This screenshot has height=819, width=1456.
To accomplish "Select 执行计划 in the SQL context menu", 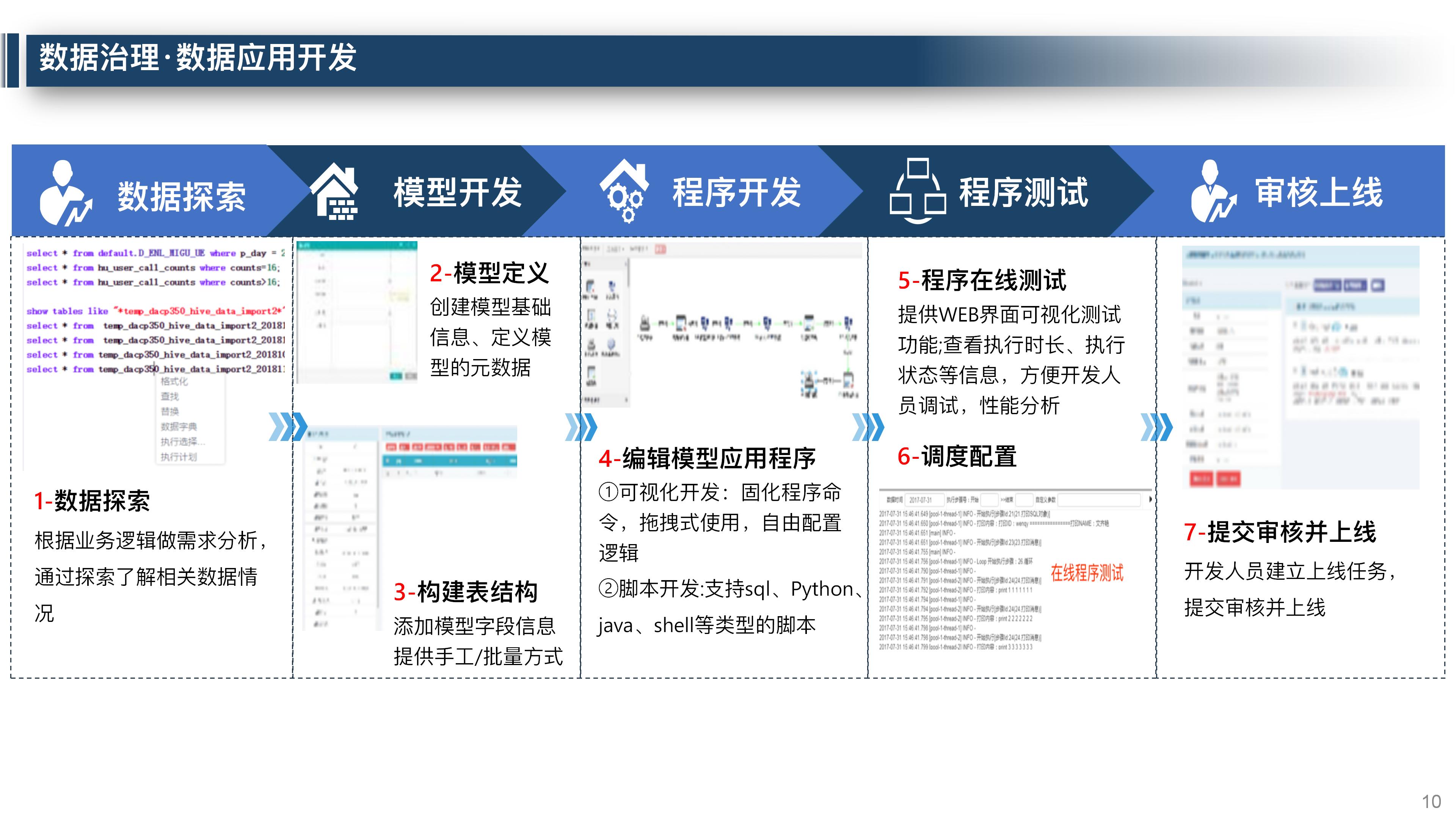I will [x=178, y=457].
